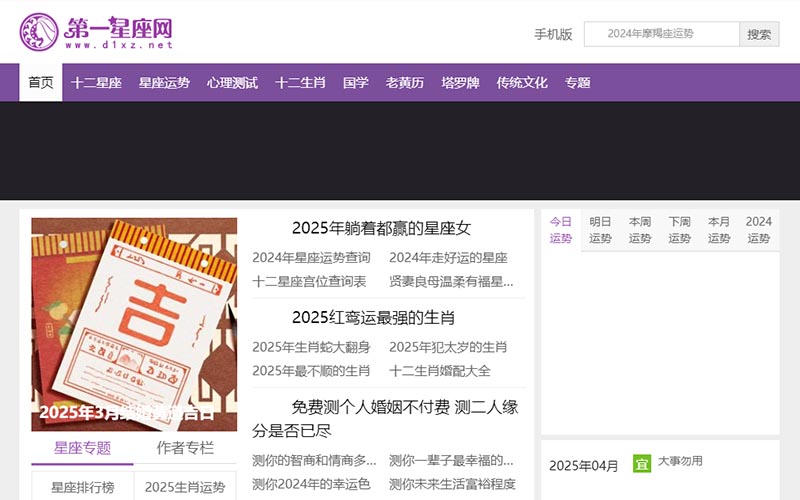Click the search input field
This screenshot has height=500, width=800.
click(661, 34)
